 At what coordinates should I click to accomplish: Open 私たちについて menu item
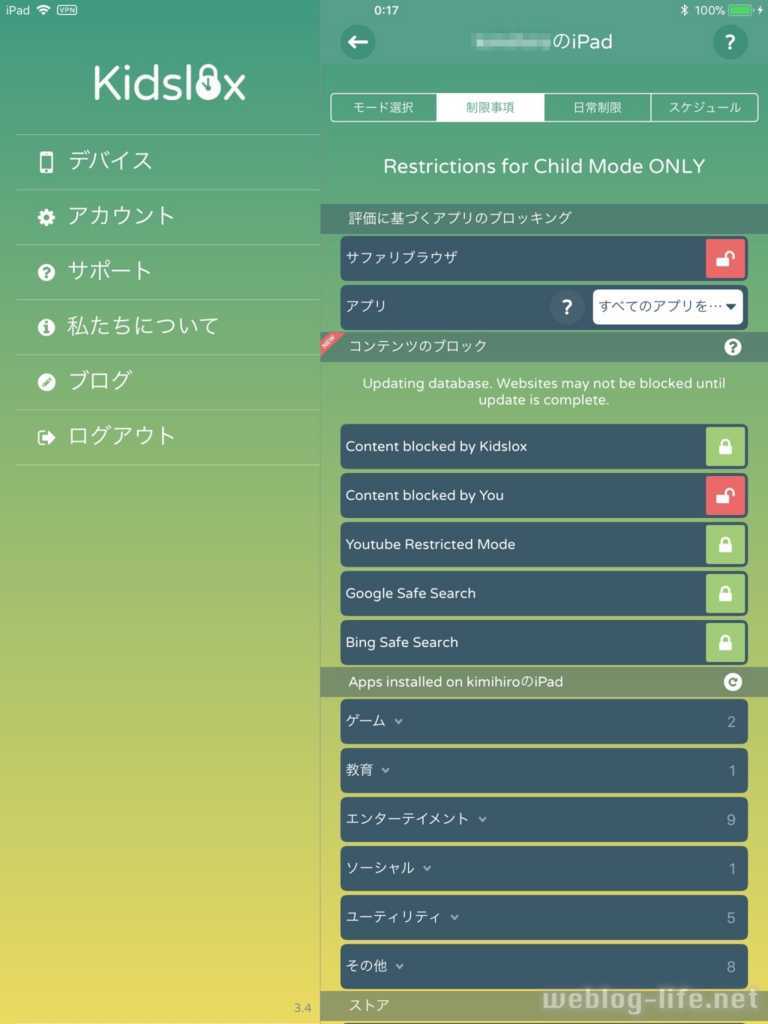pyautogui.click(x=168, y=327)
